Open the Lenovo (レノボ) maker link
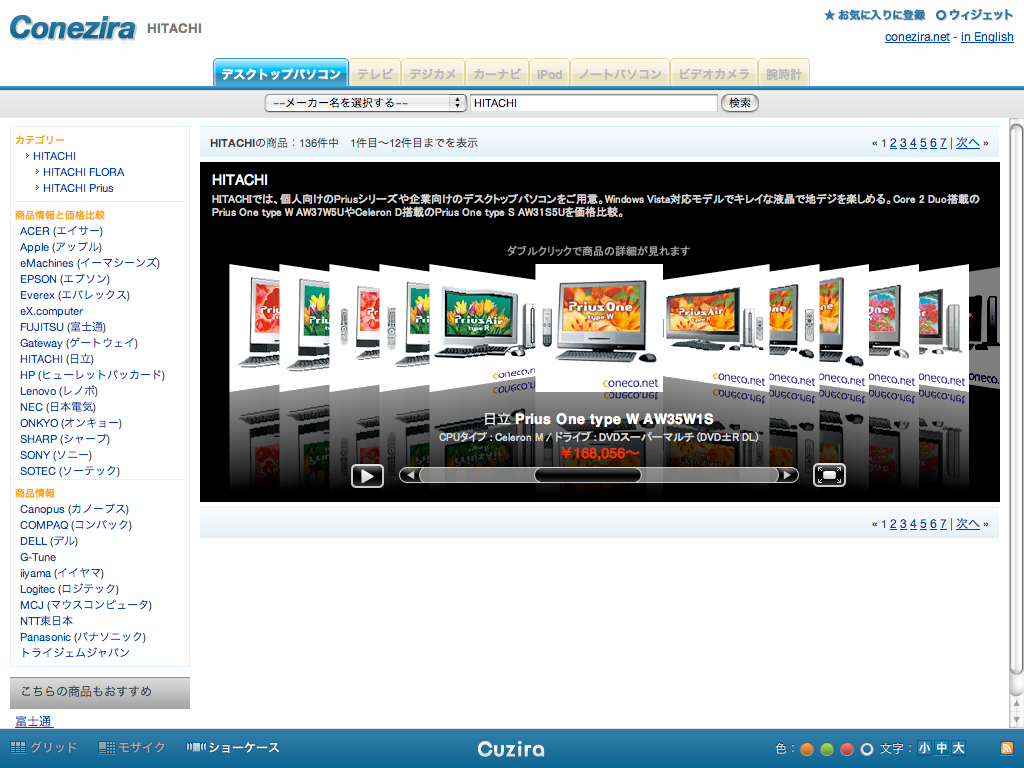1024x768 pixels. coord(59,391)
